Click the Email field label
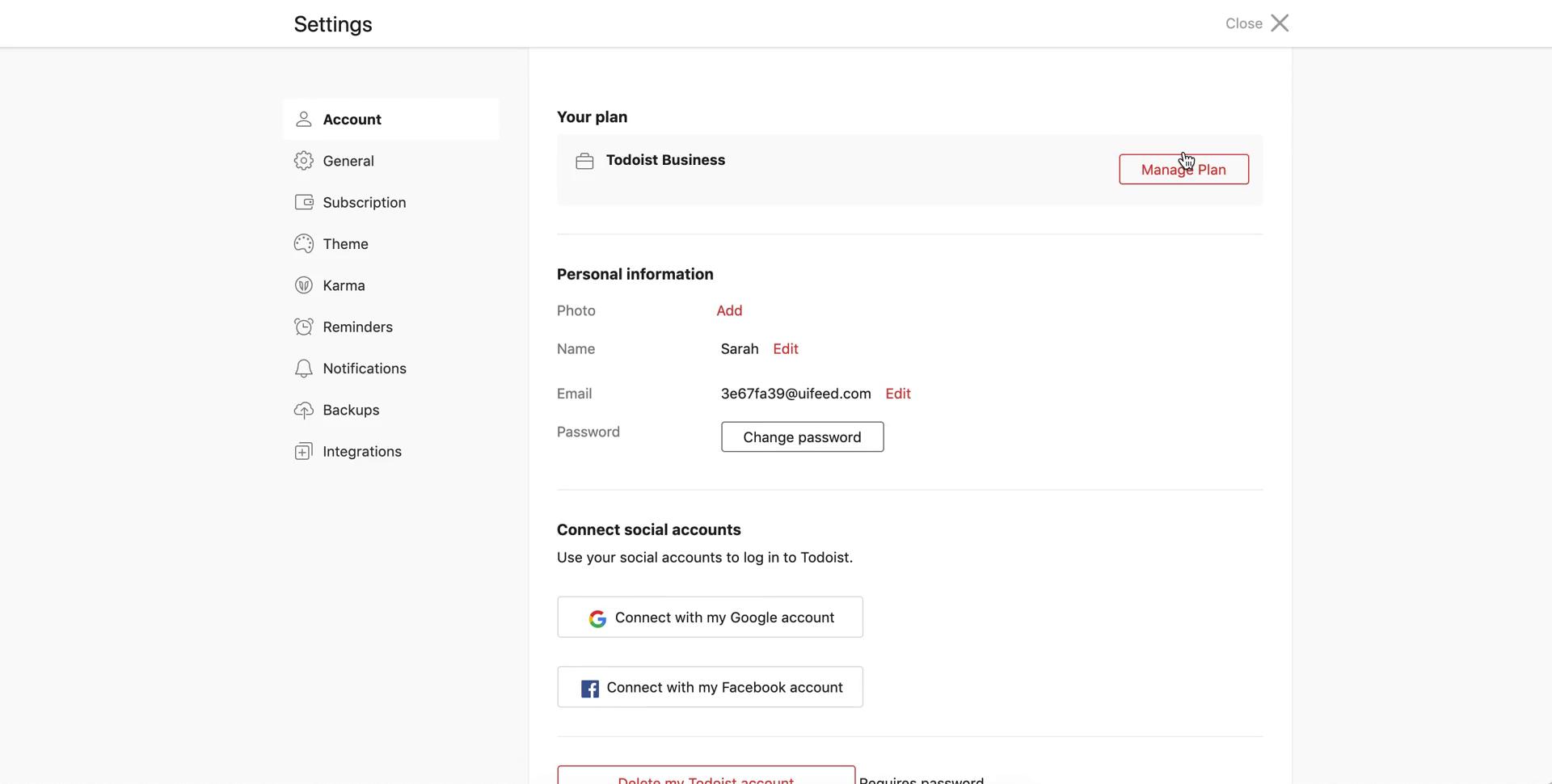The height and width of the screenshot is (784, 1552). point(574,394)
